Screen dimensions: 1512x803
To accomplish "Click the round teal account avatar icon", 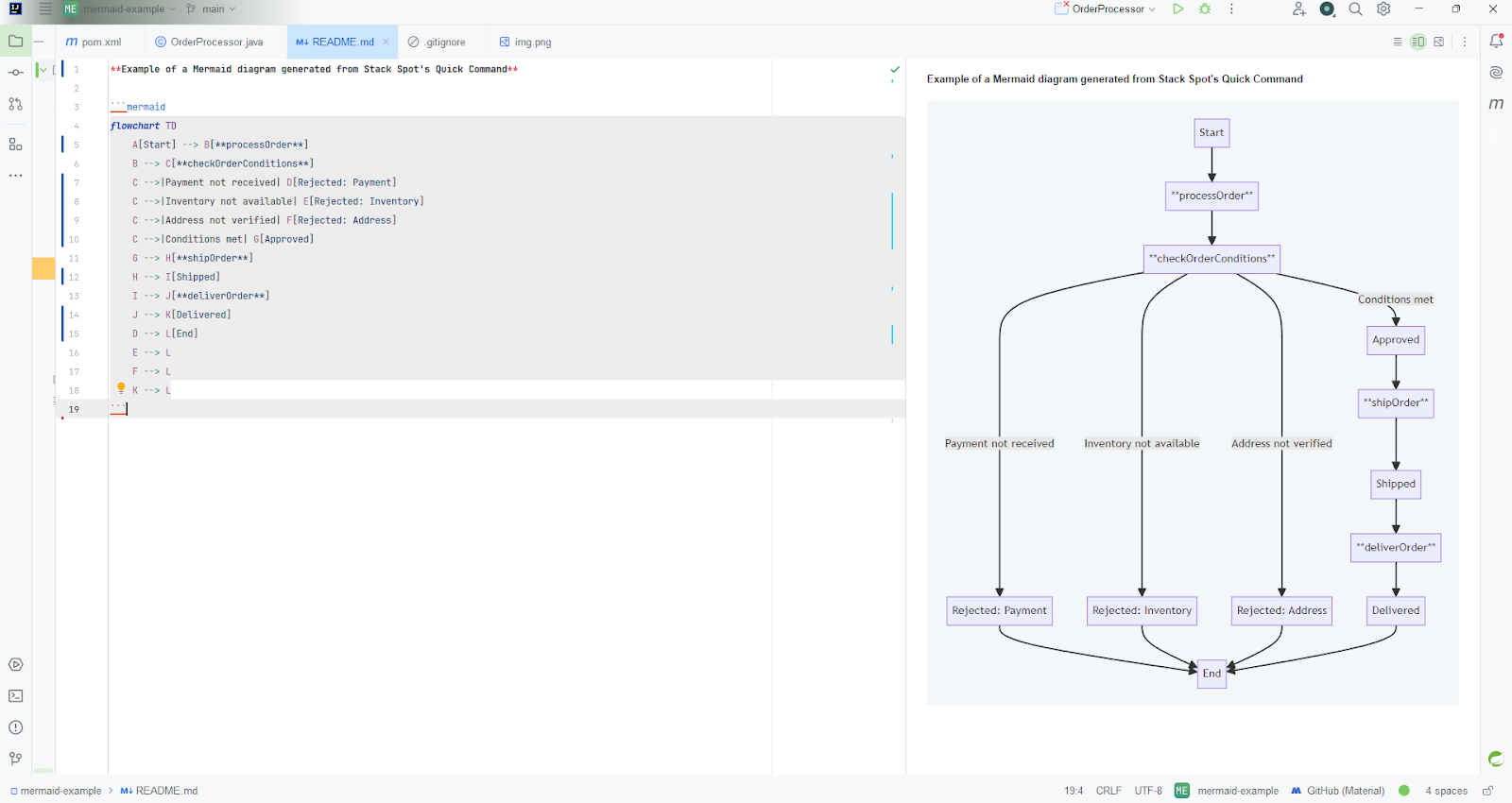I will (x=1327, y=9).
